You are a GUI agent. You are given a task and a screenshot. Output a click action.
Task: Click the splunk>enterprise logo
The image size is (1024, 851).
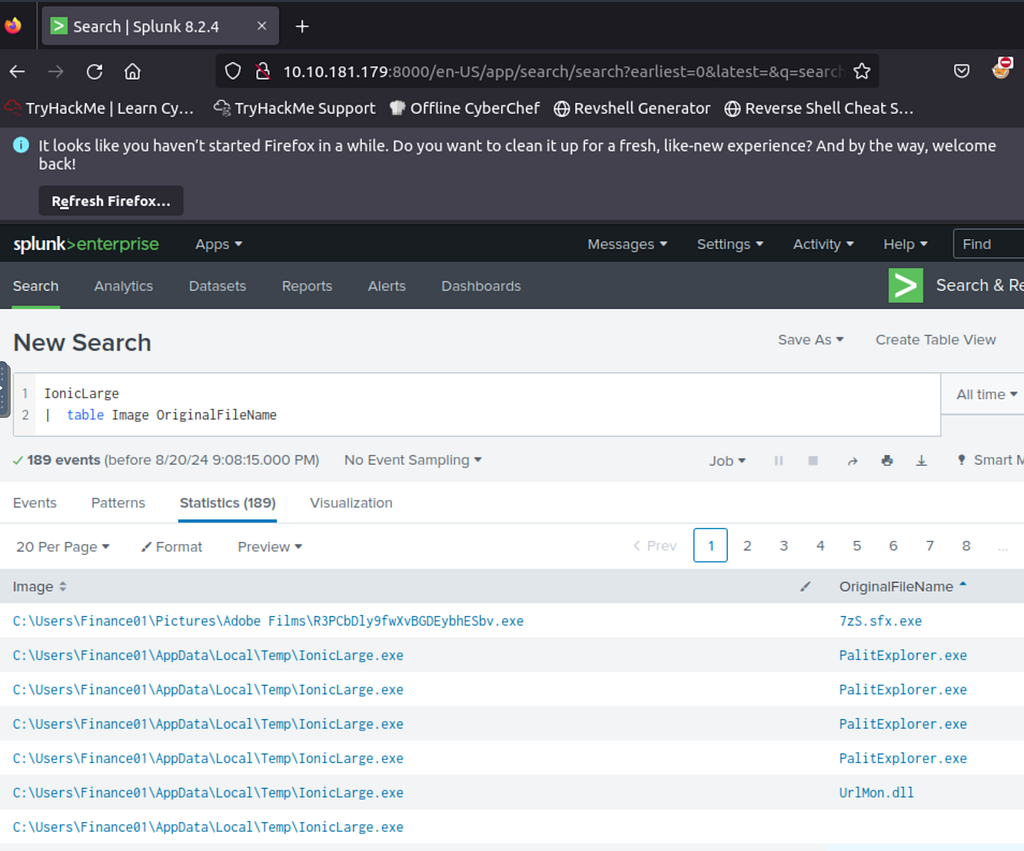pyautogui.click(x=86, y=244)
